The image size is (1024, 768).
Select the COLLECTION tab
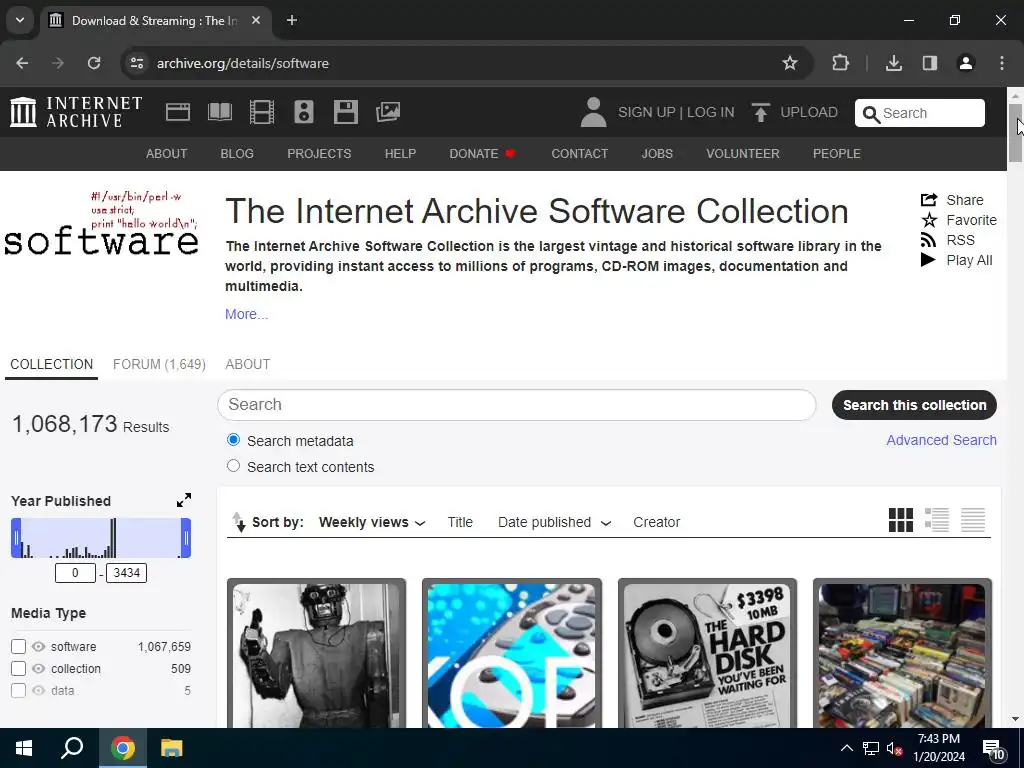[x=52, y=364]
